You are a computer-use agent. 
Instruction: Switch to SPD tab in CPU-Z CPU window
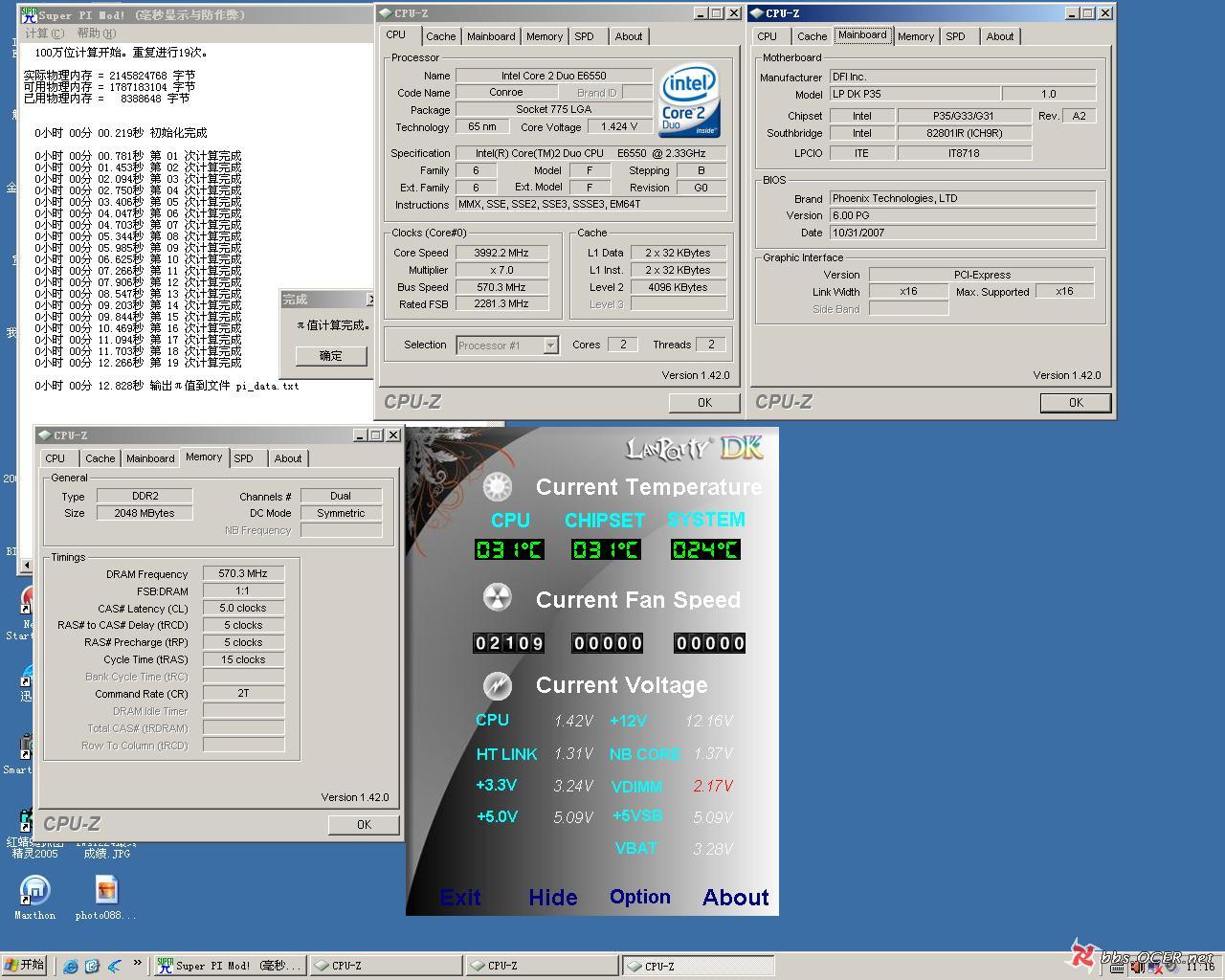584,36
